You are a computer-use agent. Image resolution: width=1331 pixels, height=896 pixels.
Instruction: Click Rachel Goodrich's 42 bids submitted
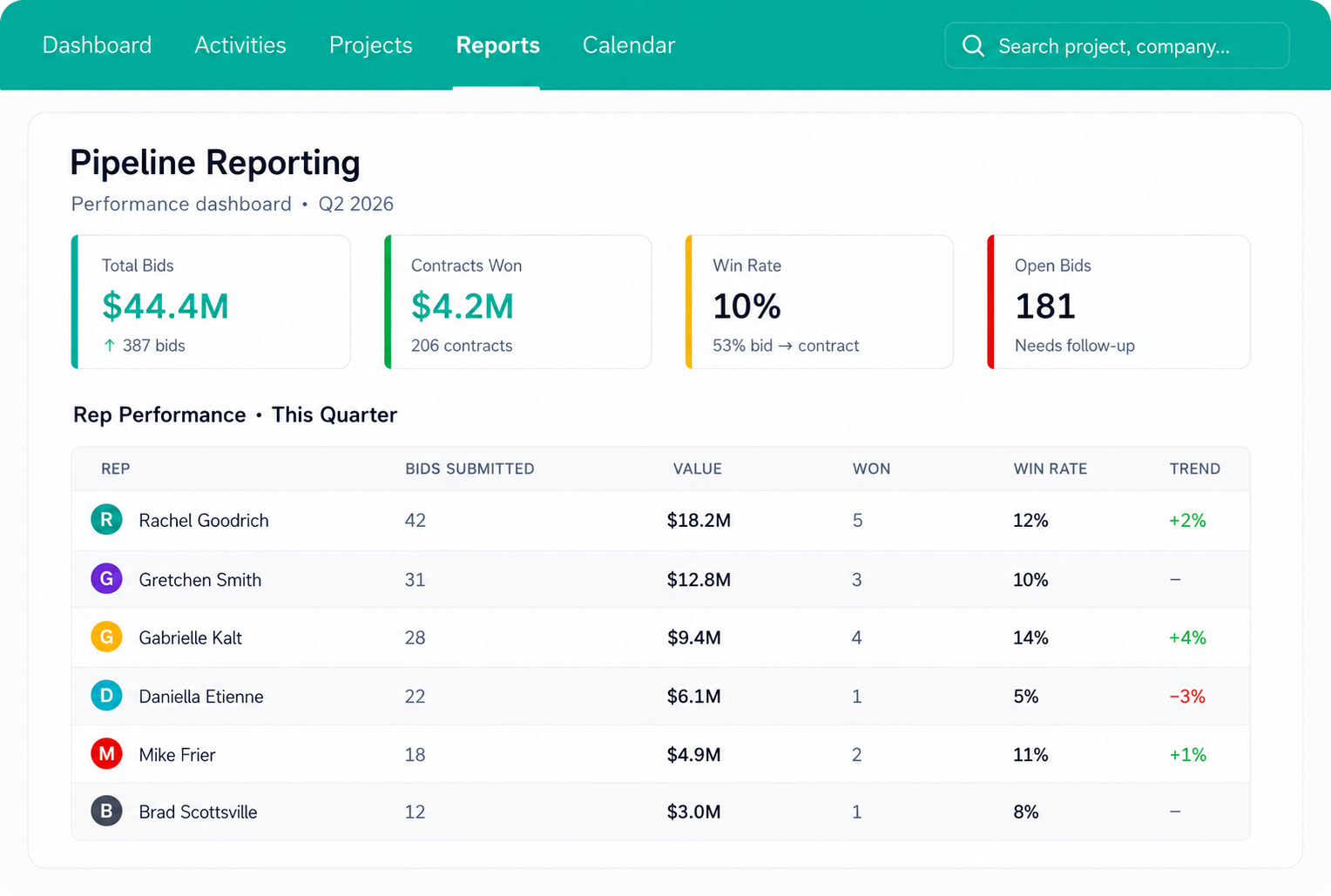416,521
